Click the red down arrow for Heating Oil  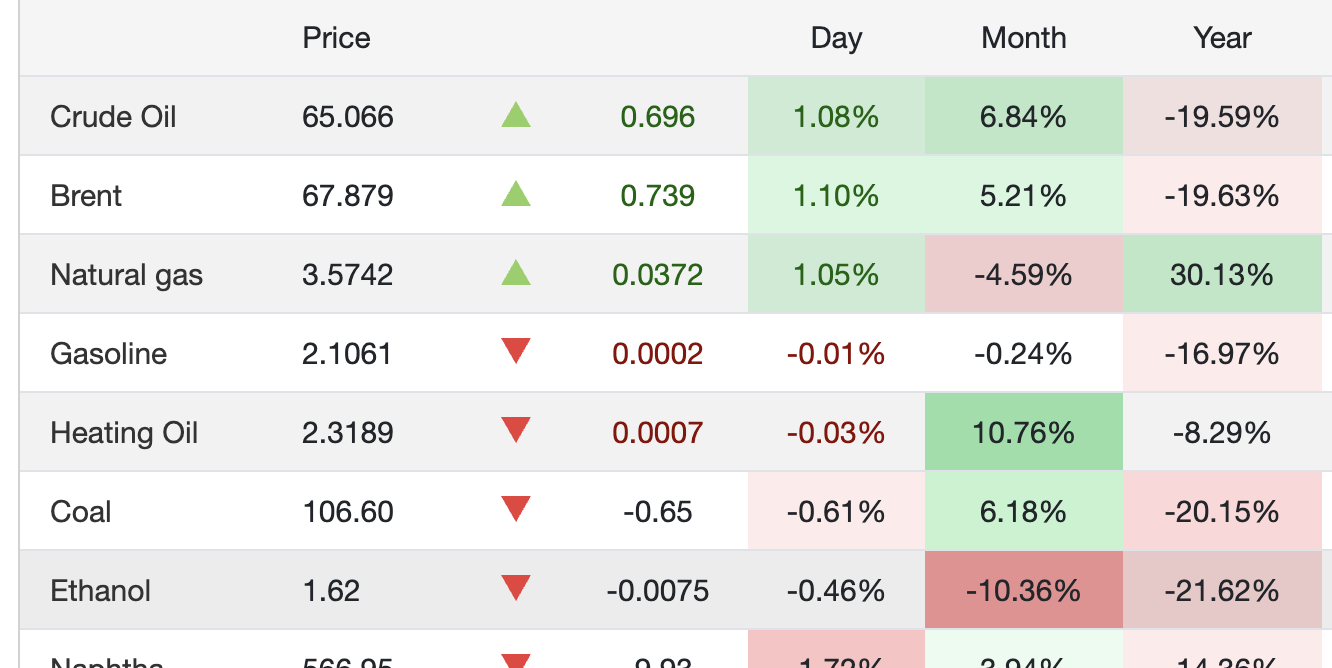point(516,430)
